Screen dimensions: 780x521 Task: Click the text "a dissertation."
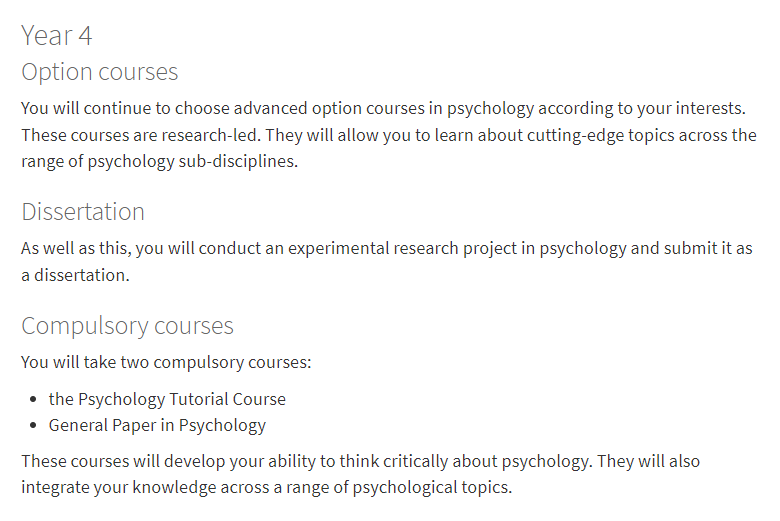(x=75, y=275)
